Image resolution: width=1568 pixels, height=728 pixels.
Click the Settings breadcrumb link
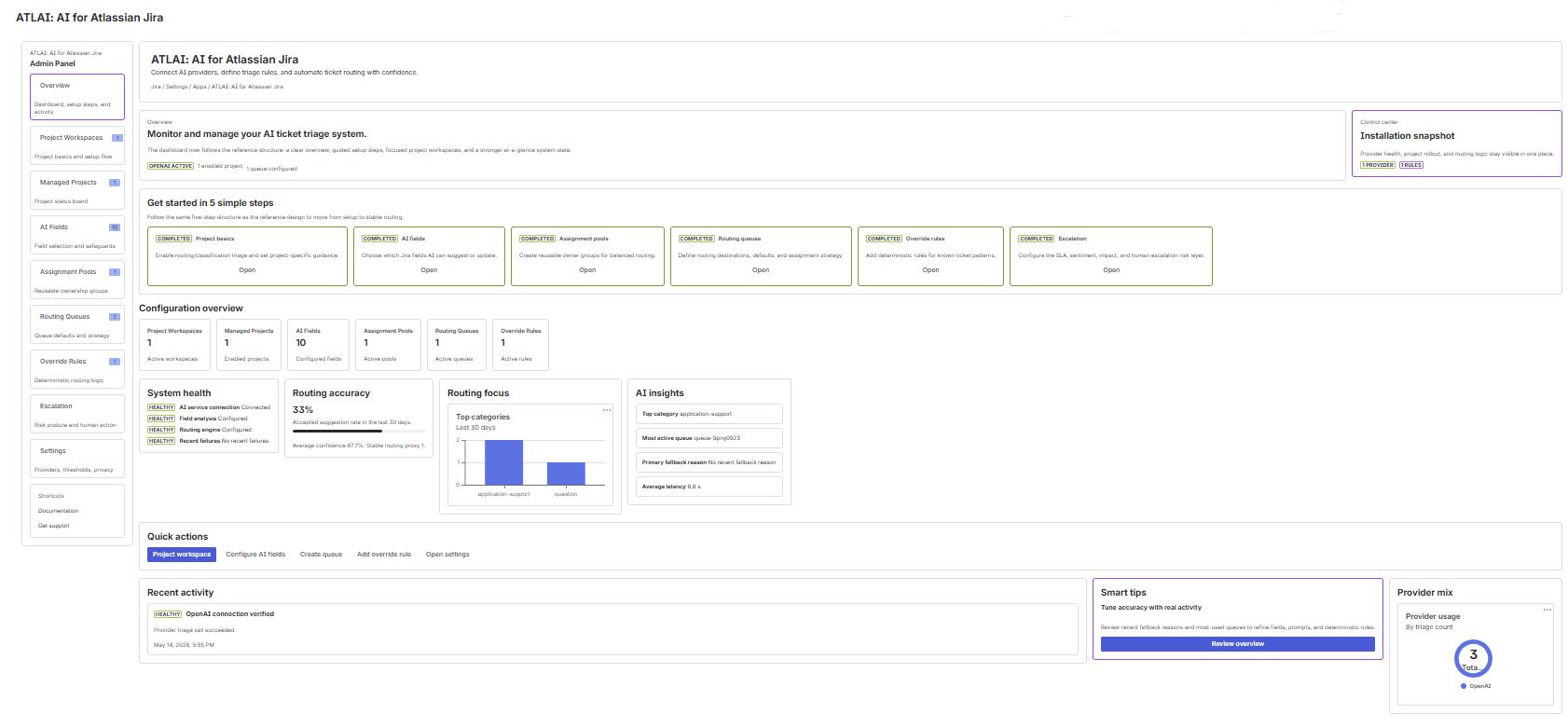(x=176, y=87)
